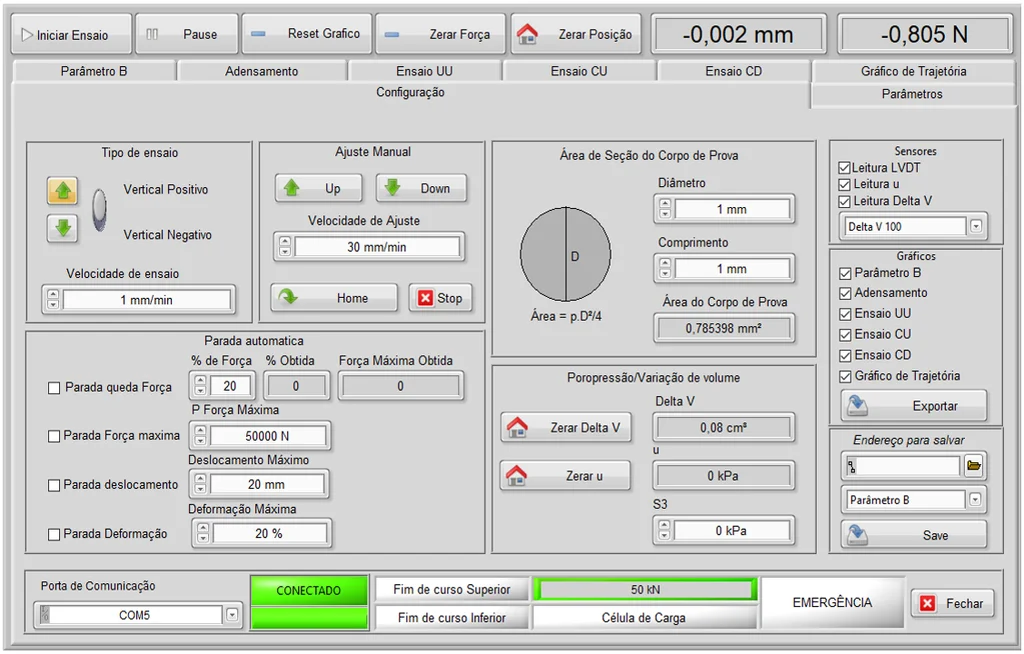Click stepper arrows for Diâmetro
The image size is (1024, 654).
click(665, 209)
